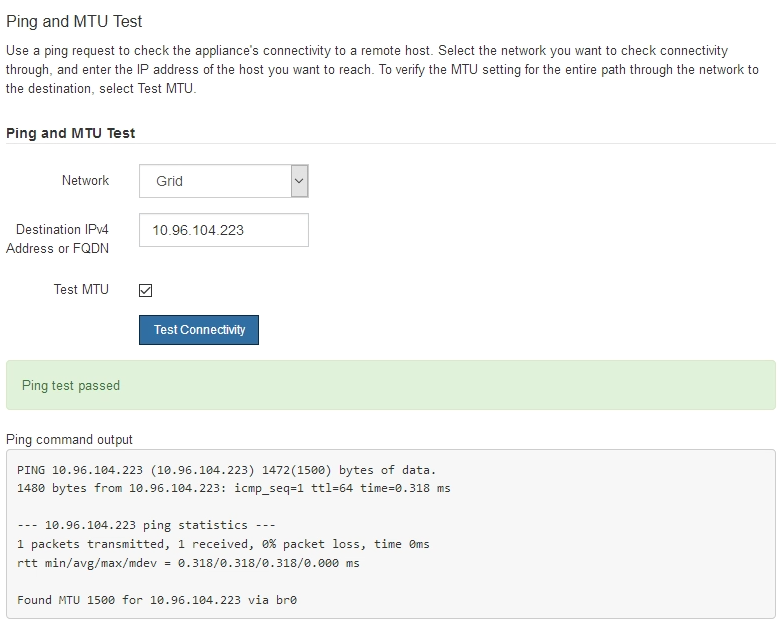Click the ping statistics separator line
The image size is (780, 632).
146,525
